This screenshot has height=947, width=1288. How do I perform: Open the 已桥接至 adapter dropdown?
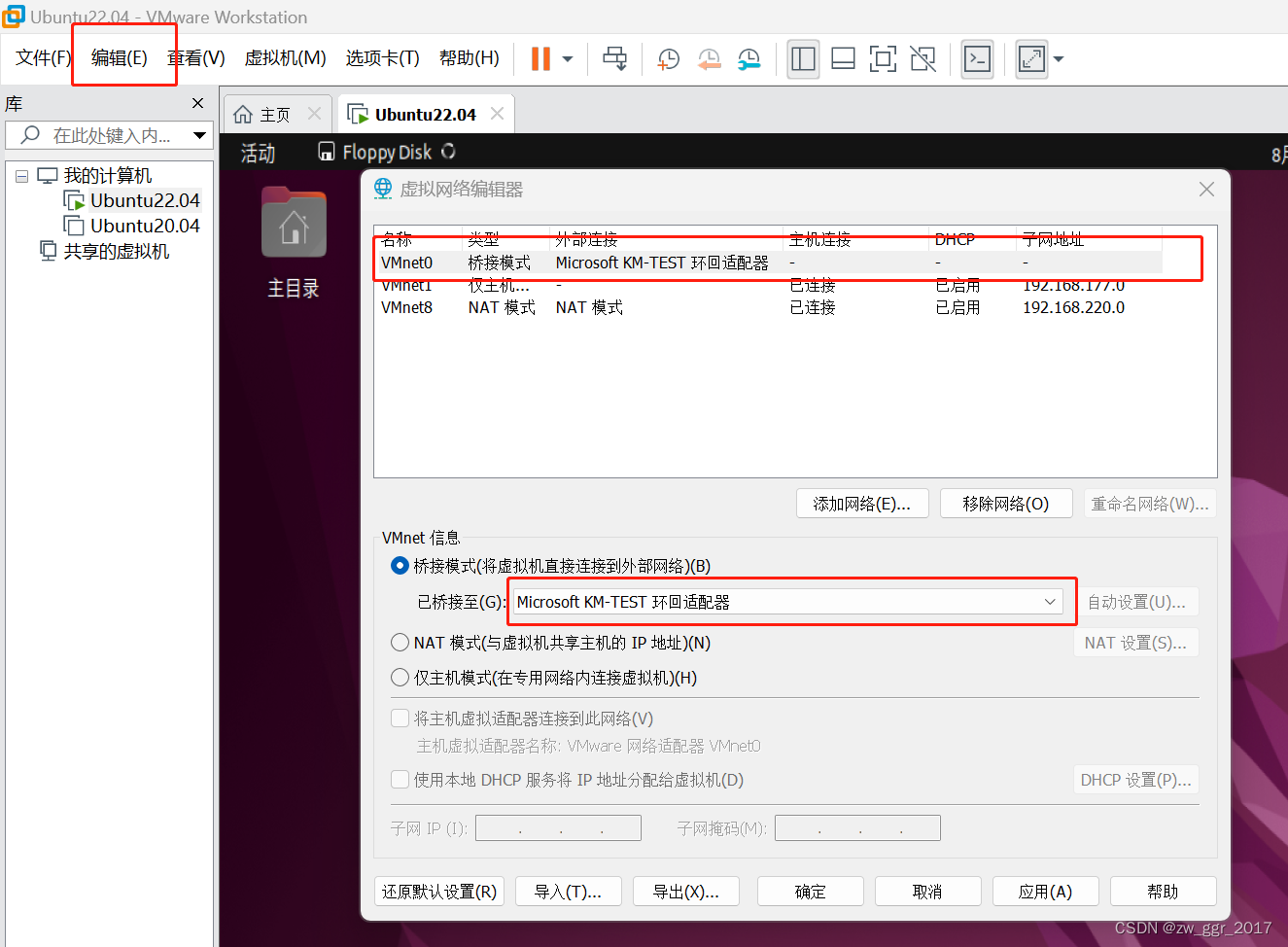point(789,602)
